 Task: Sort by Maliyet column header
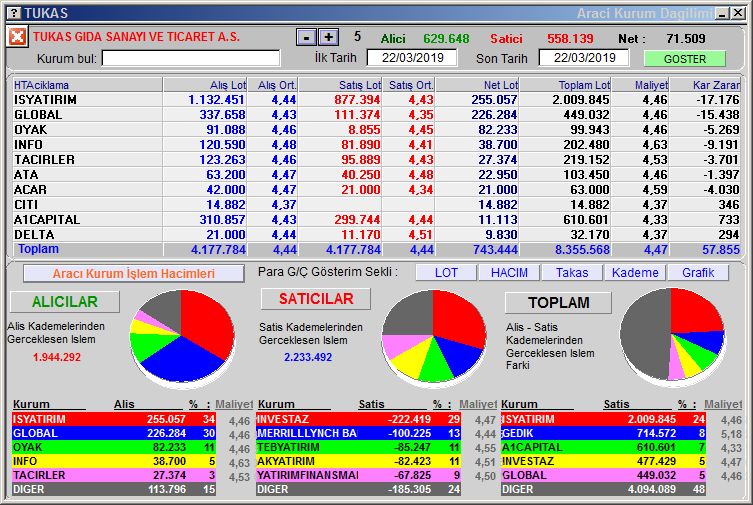[640, 85]
